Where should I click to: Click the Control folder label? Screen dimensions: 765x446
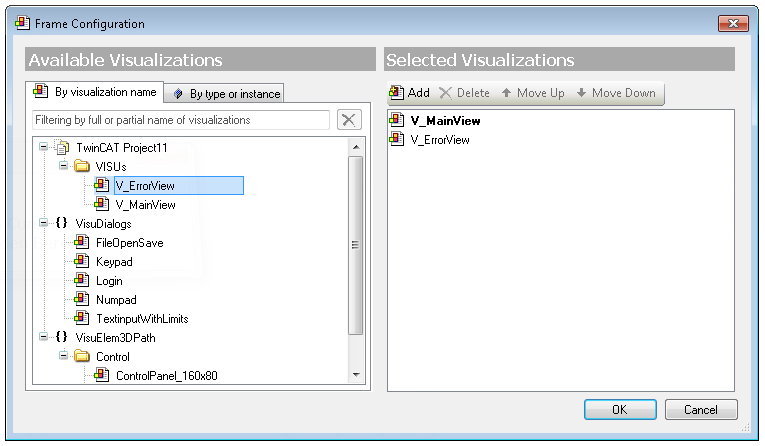pyautogui.click(x=113, y=357)
